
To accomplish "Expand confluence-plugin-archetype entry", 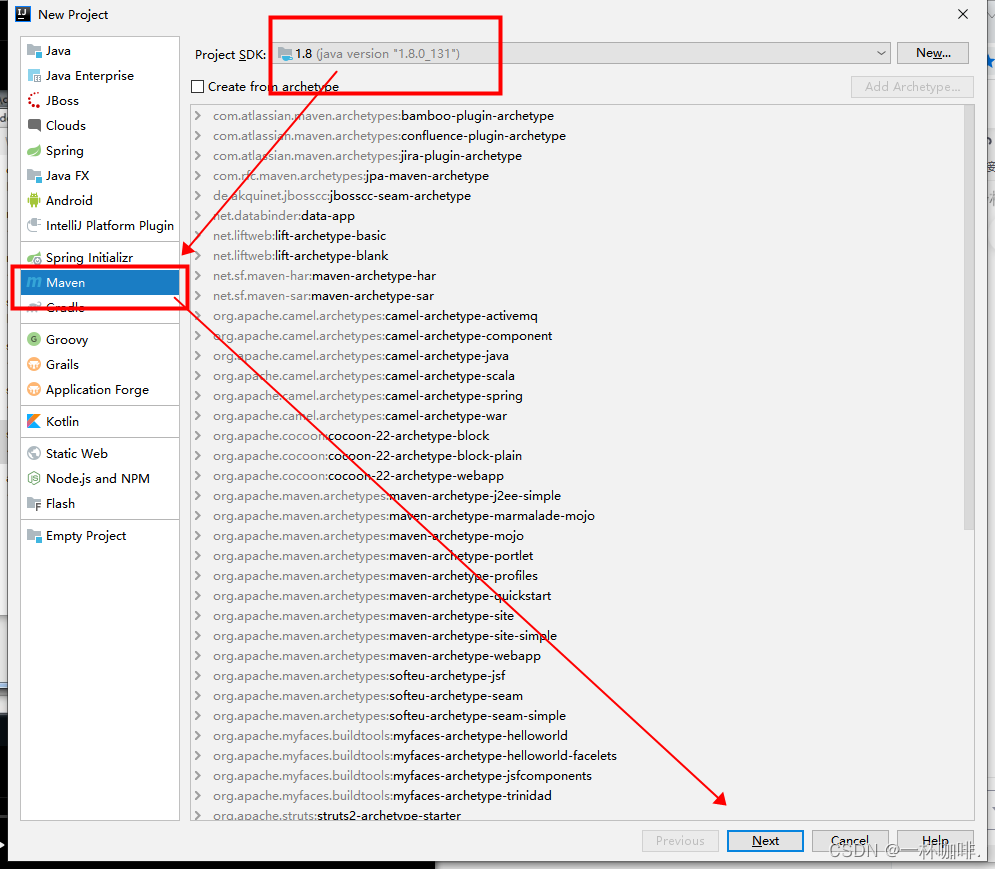I will [x=198, y=135].
